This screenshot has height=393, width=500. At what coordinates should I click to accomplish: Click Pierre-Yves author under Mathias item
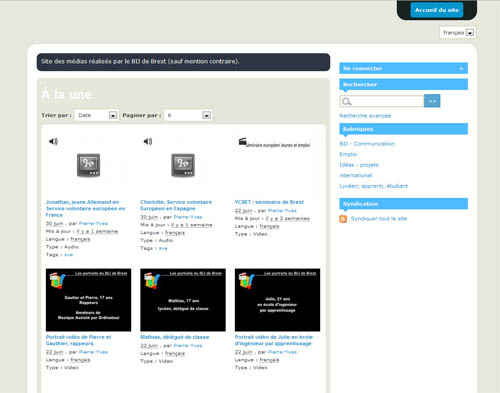188,346
